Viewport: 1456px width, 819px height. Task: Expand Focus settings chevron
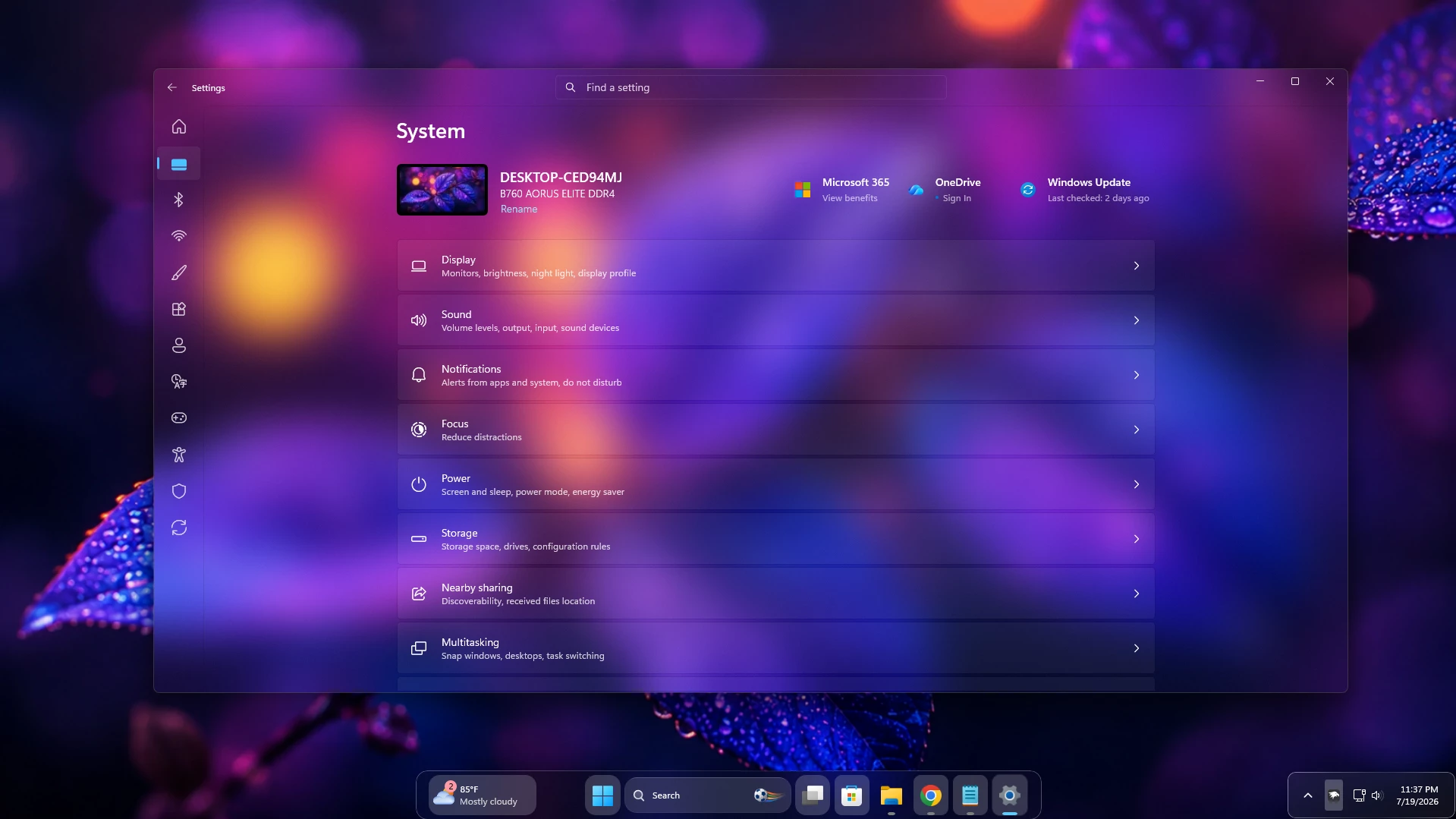coord(1137,430)
